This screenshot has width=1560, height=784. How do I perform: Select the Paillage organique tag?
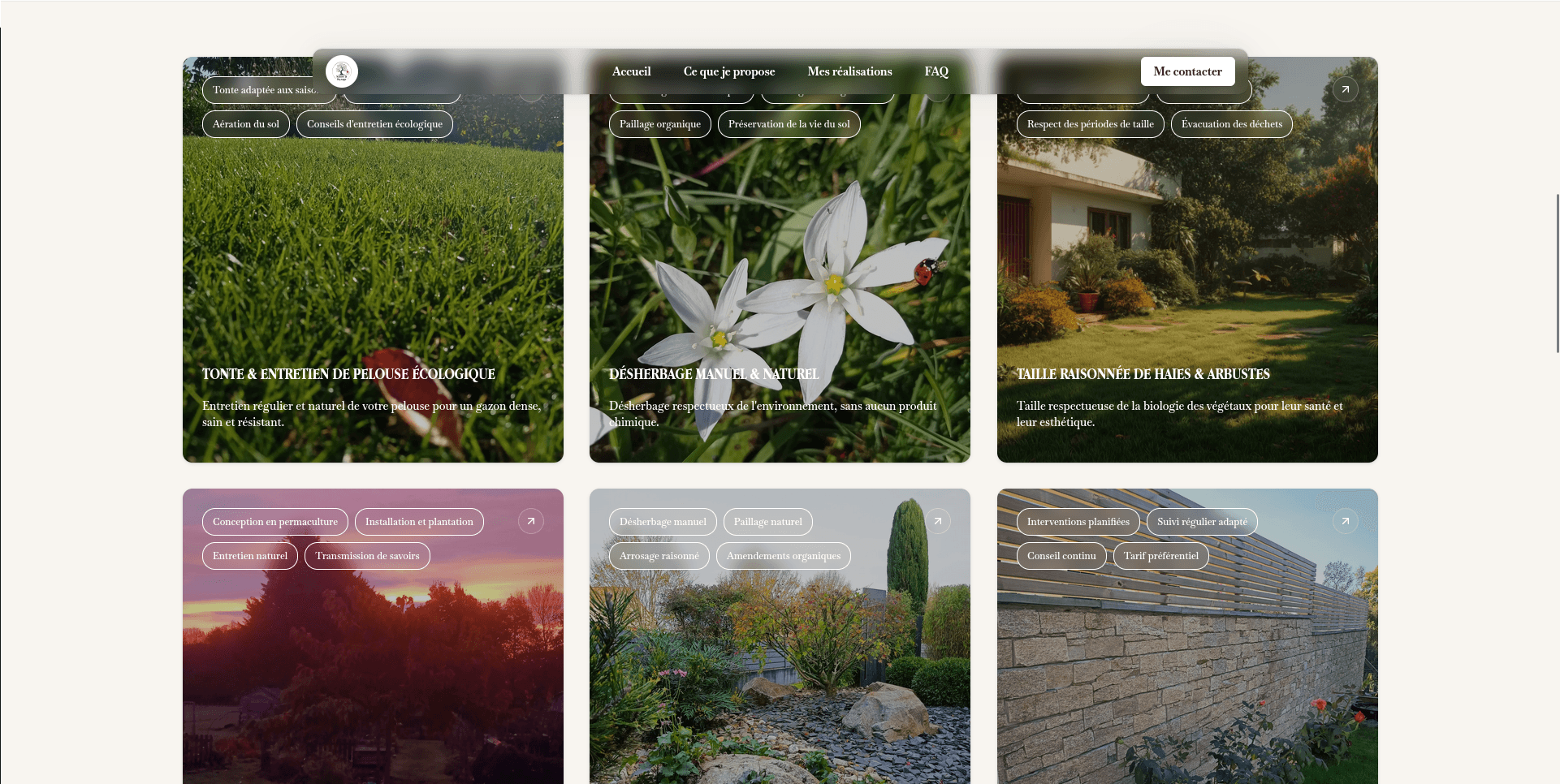click(x=659, y=124)
